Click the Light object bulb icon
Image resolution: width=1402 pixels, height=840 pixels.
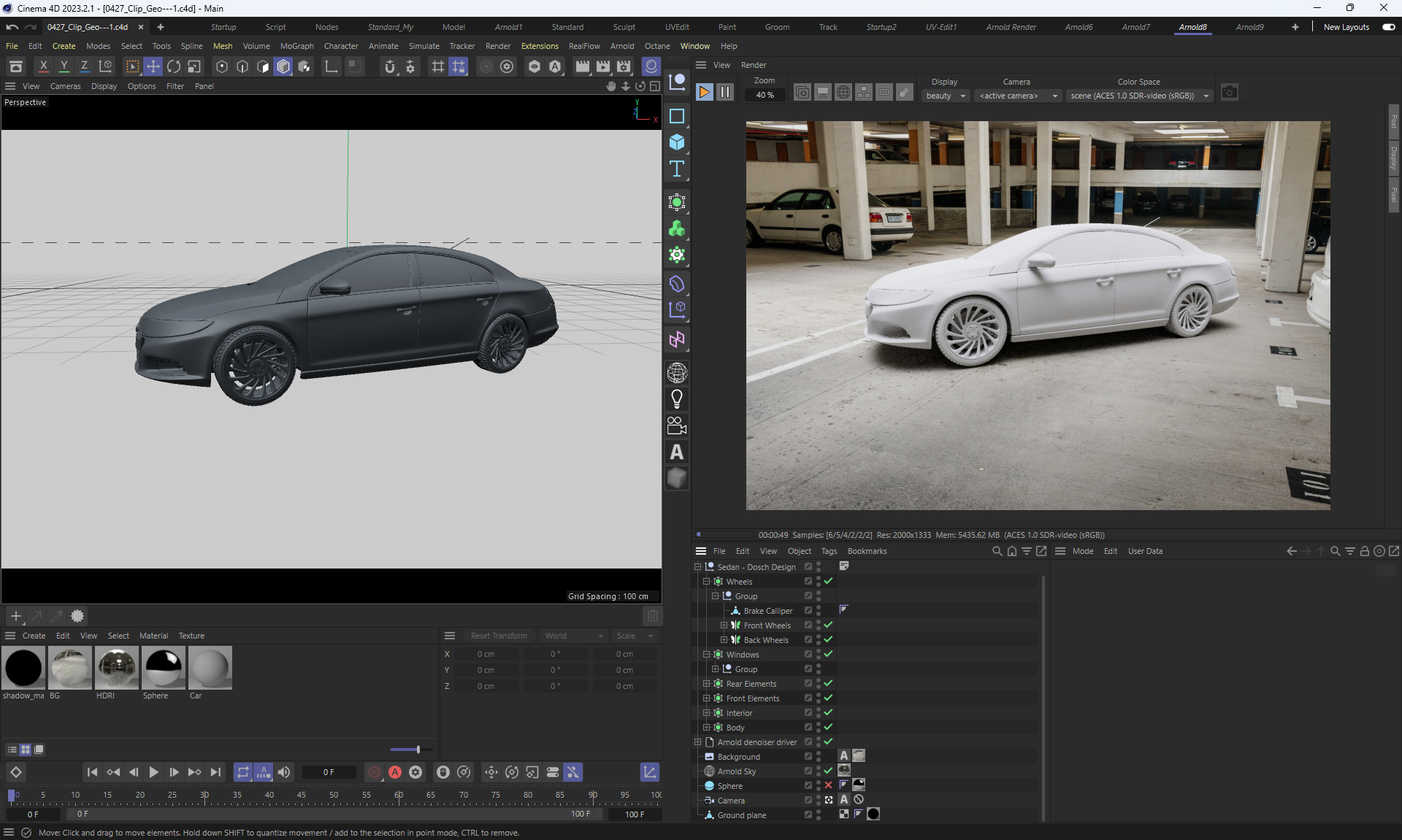coord(677,399)
